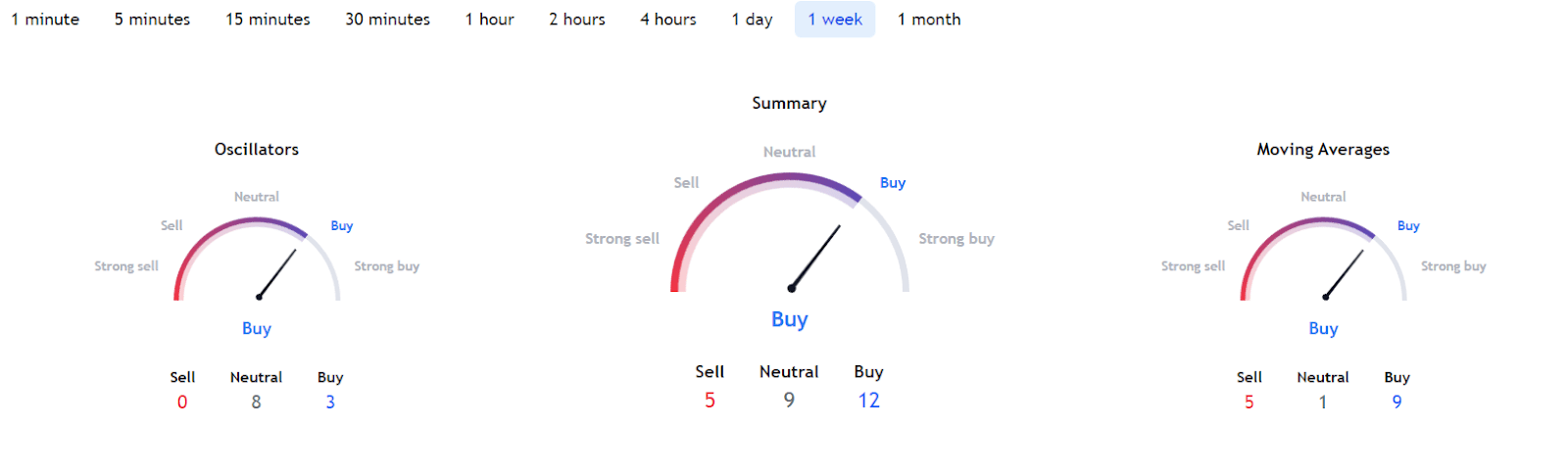The height and width of the screenshot is (473, 1568).
Task: Click the Summary Buy count 12
Action: (x=868, y=400)
